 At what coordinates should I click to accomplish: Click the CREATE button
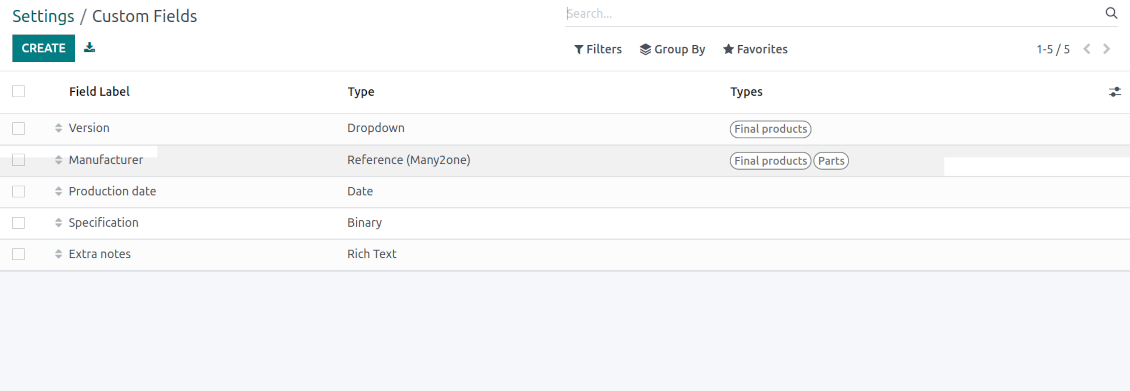(43, 48)
